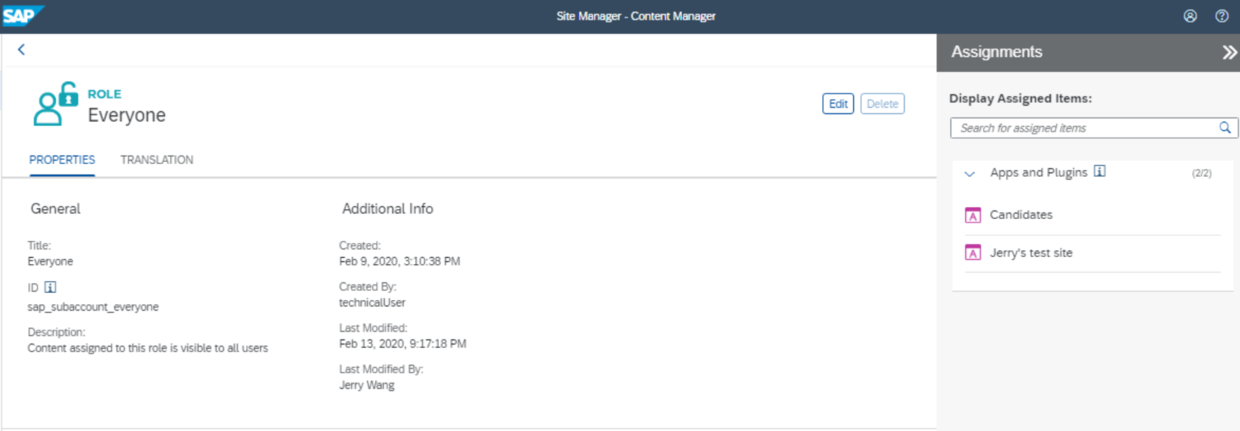The height and width of the screenshot is (431, 1240).
Task: Click the search magnifier icon
Action: 1224,128
